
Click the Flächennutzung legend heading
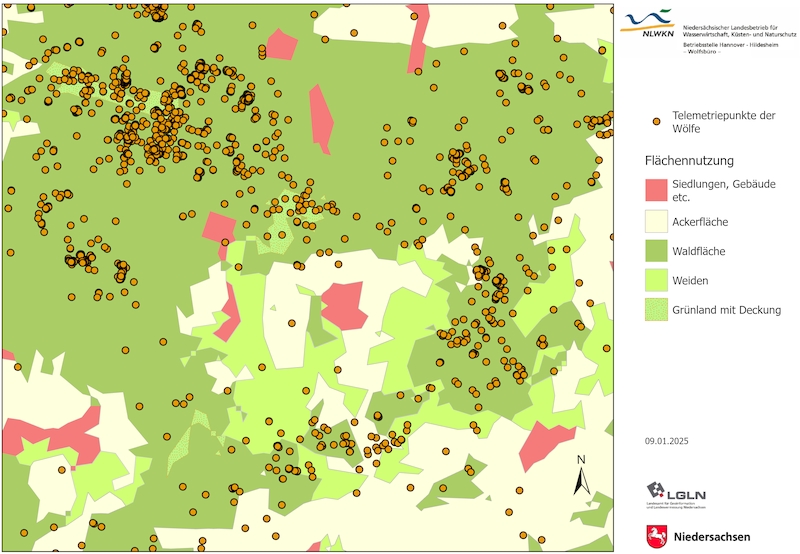coord(690,160)
